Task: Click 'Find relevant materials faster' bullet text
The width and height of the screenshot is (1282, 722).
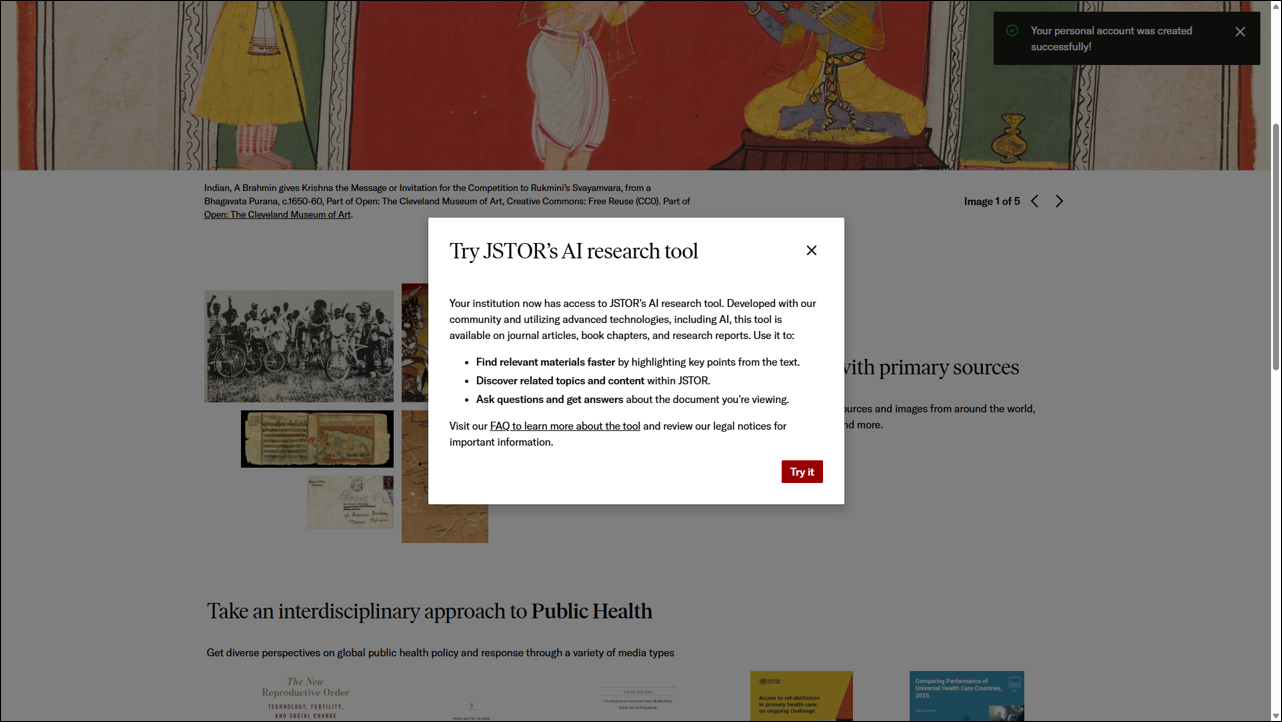Action: (546, 362)
